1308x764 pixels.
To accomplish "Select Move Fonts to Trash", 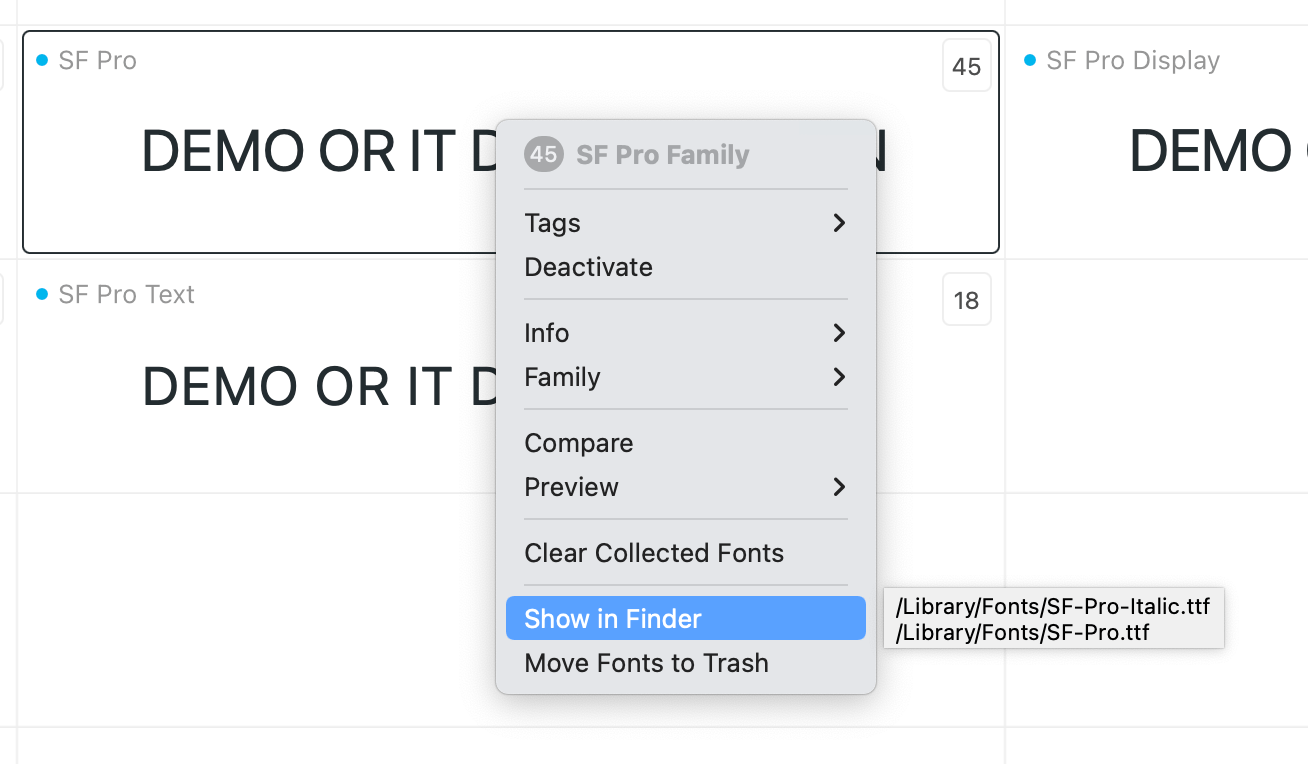I will pyautogui.click(x=646, y=663).
